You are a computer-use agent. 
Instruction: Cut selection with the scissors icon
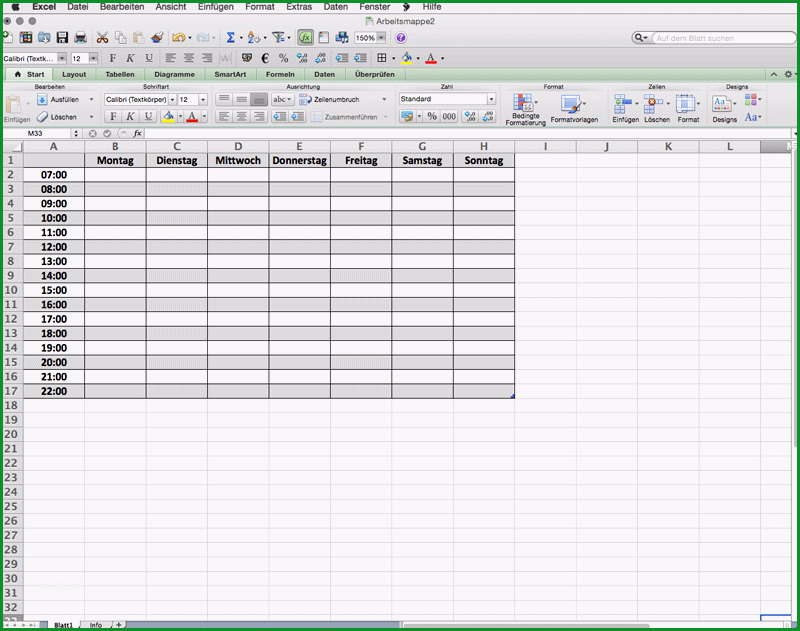click(x=102, y=38)
